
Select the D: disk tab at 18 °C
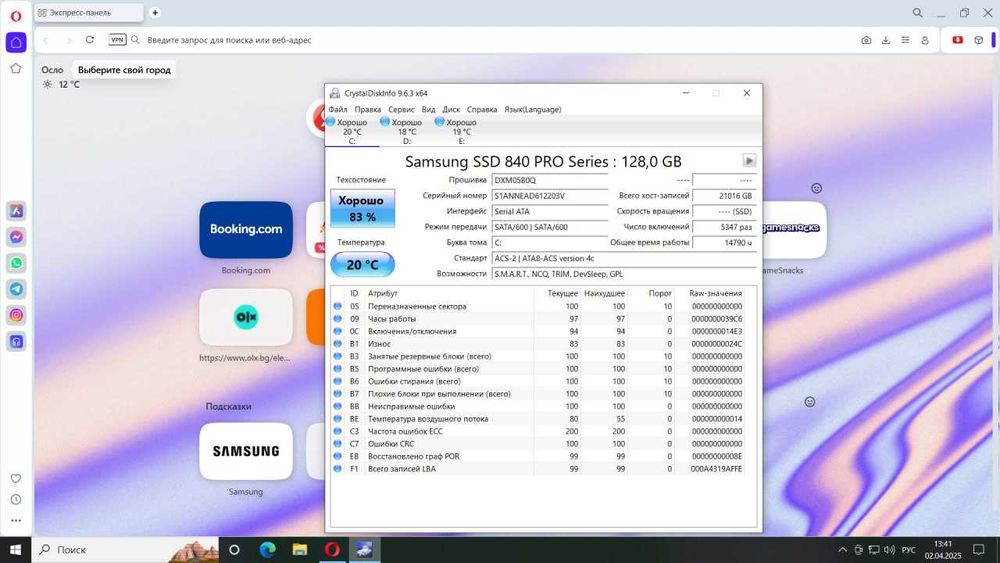pos(407,131)
